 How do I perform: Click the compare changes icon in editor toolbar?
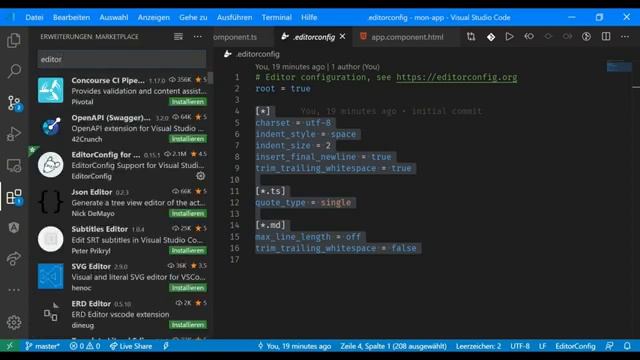pos(471,36)
